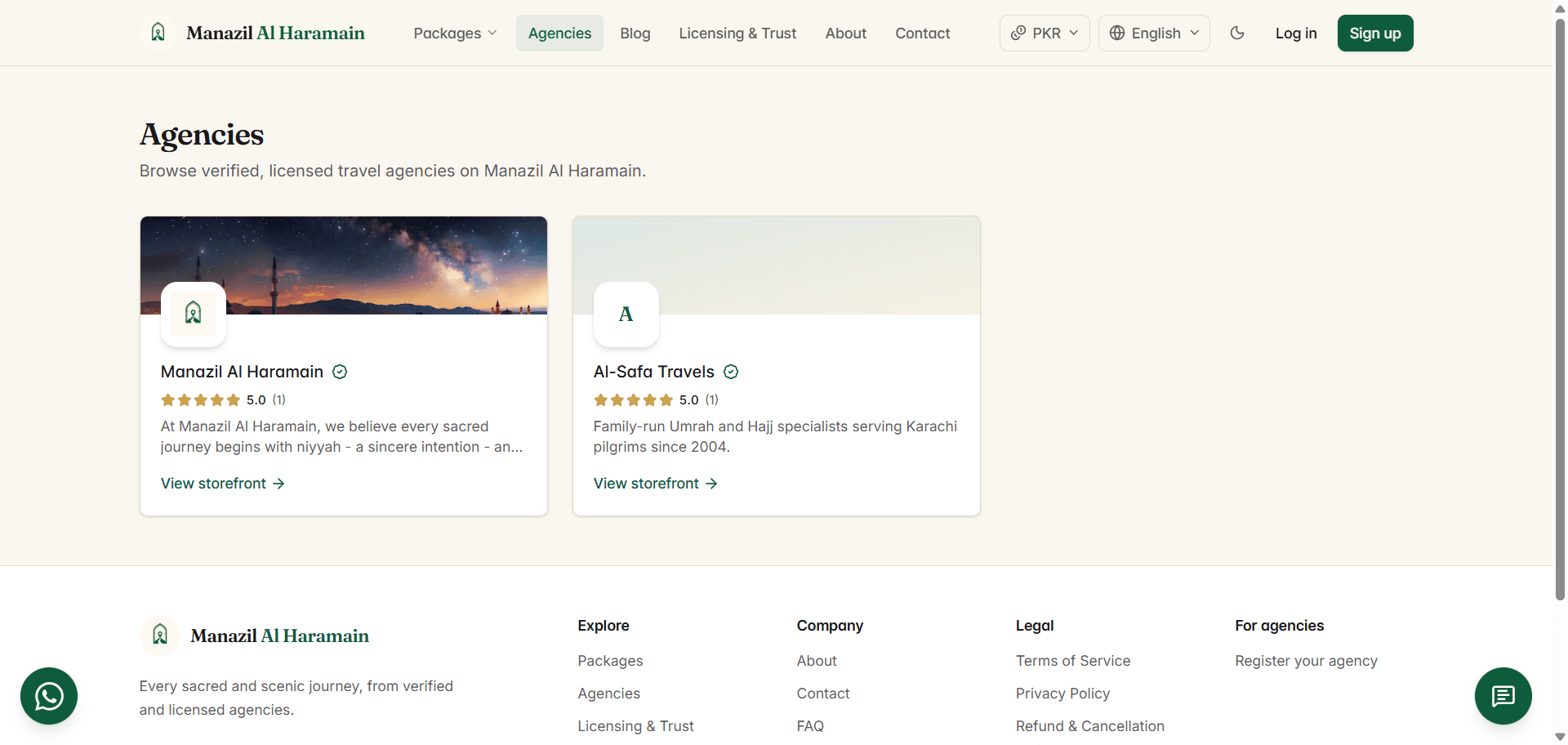
Task: Click the footer Manazil Al Haramain logo icon
Action: click(x=160, y=635)
